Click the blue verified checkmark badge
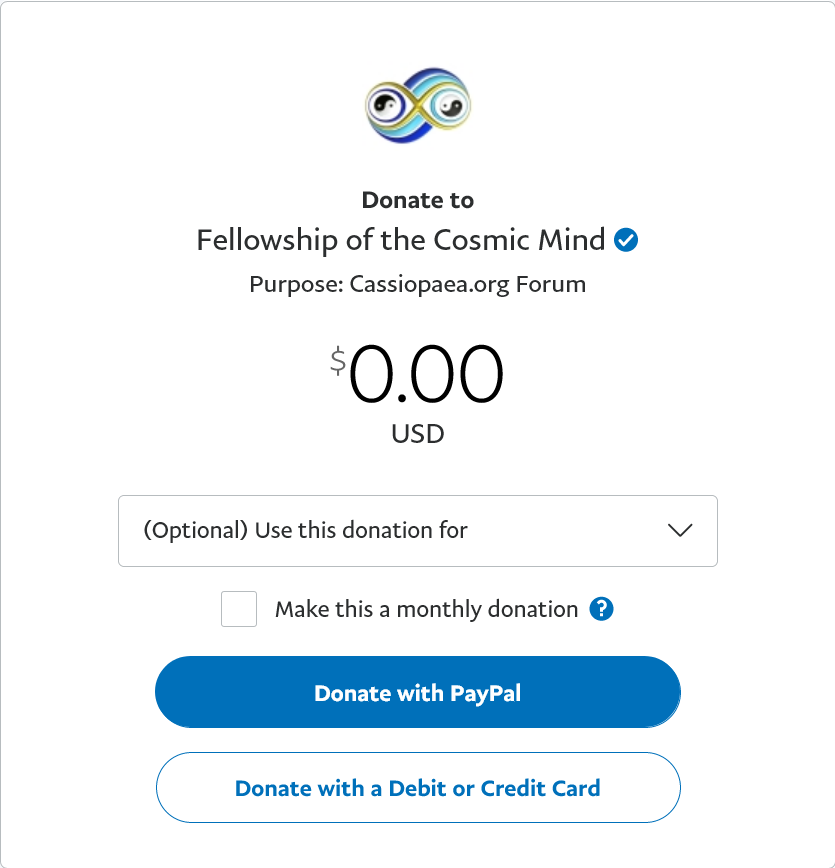 pos(627,241)
